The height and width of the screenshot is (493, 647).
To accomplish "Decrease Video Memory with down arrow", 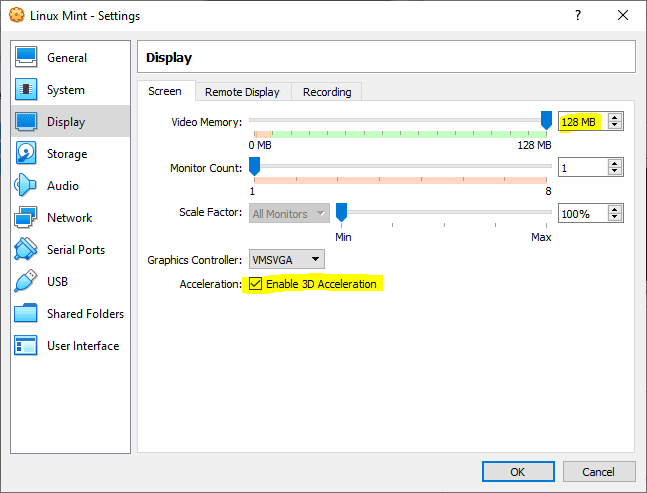I will (x=615, y=125).
